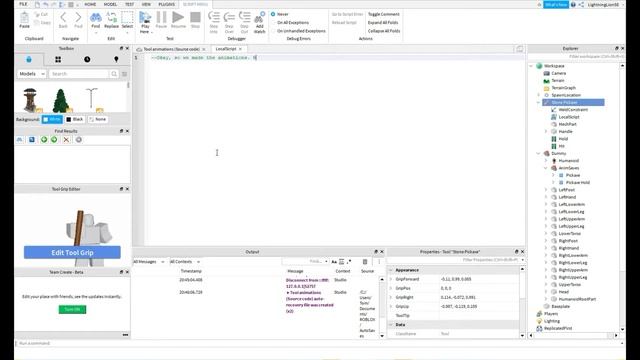This screenshot has height=360, width=640.
Task: Click the Toolbox filter options icon
Action: point(124,74)
